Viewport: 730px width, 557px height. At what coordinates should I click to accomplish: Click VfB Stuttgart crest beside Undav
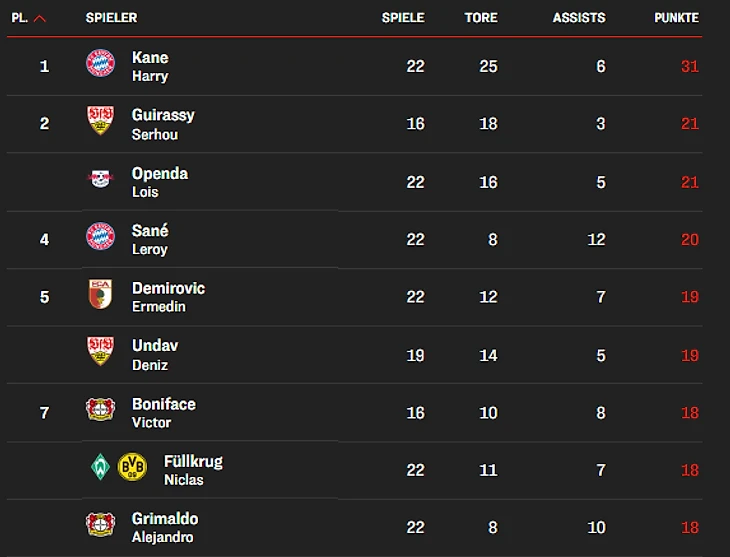pyautogui.click(x=101, y=351)
